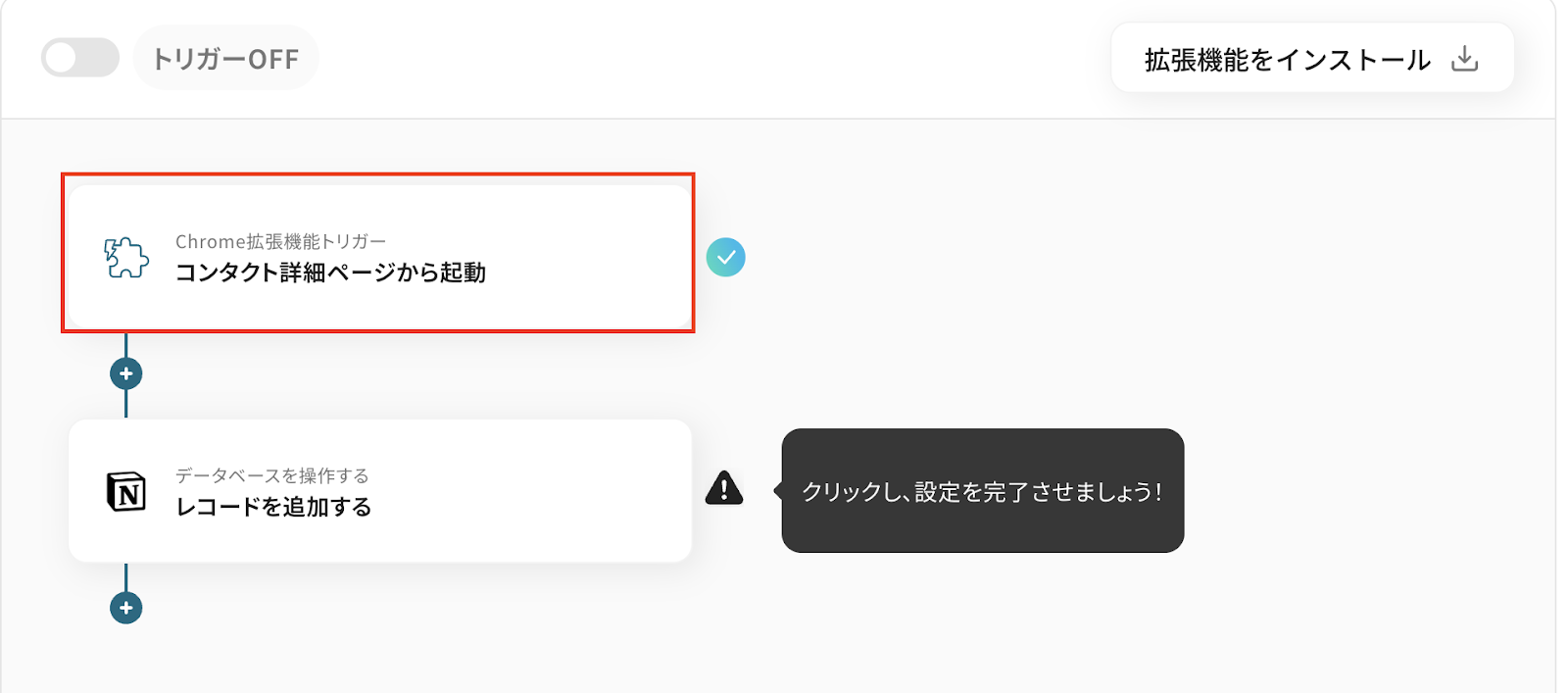
Task: Click the connector line below the Notion card
Action: click(x=126, y=576)
